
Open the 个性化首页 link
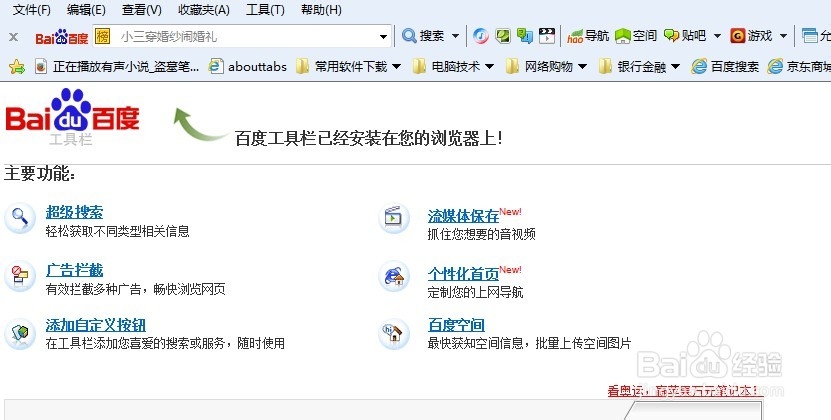click(x=463, y=274)
